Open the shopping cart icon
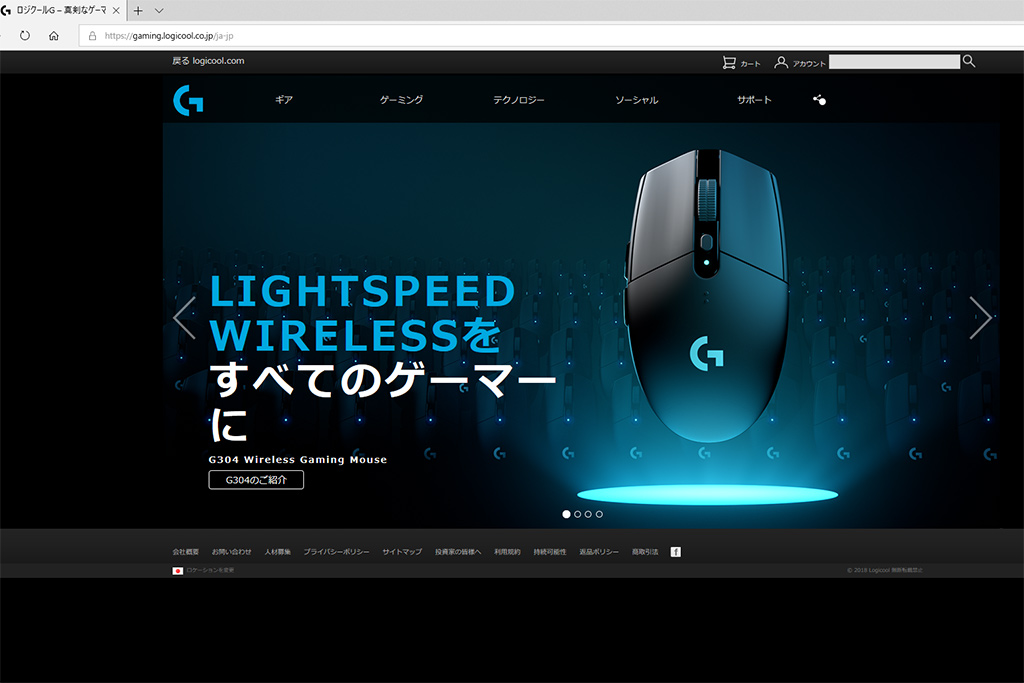The height and width of the screenshot is (683, 1024). click(729, 62)
